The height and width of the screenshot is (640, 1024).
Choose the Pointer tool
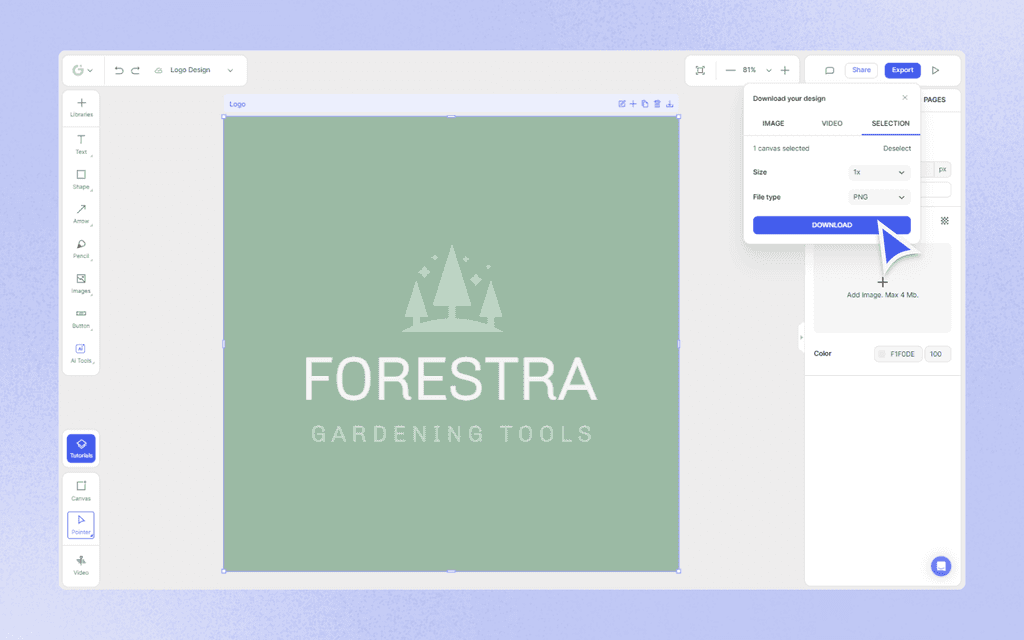pos(81,523)
